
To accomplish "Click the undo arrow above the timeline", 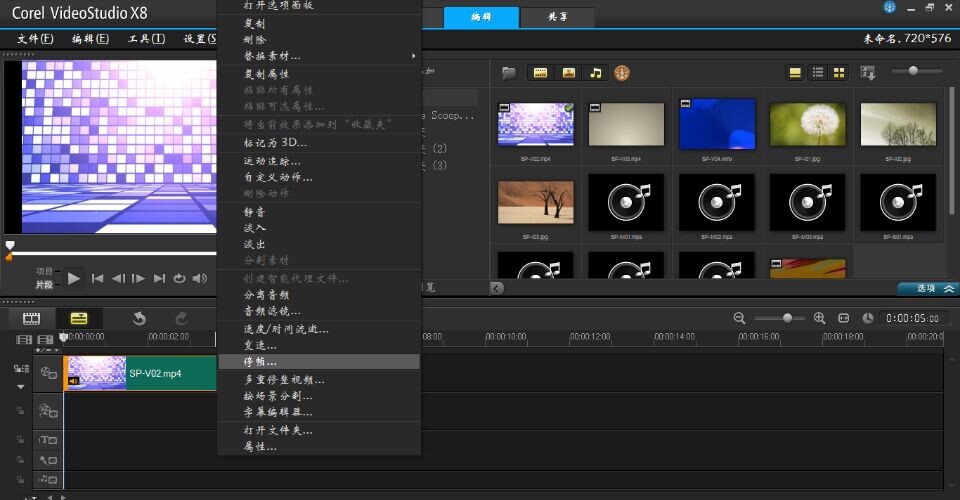I will pos(140,318).
